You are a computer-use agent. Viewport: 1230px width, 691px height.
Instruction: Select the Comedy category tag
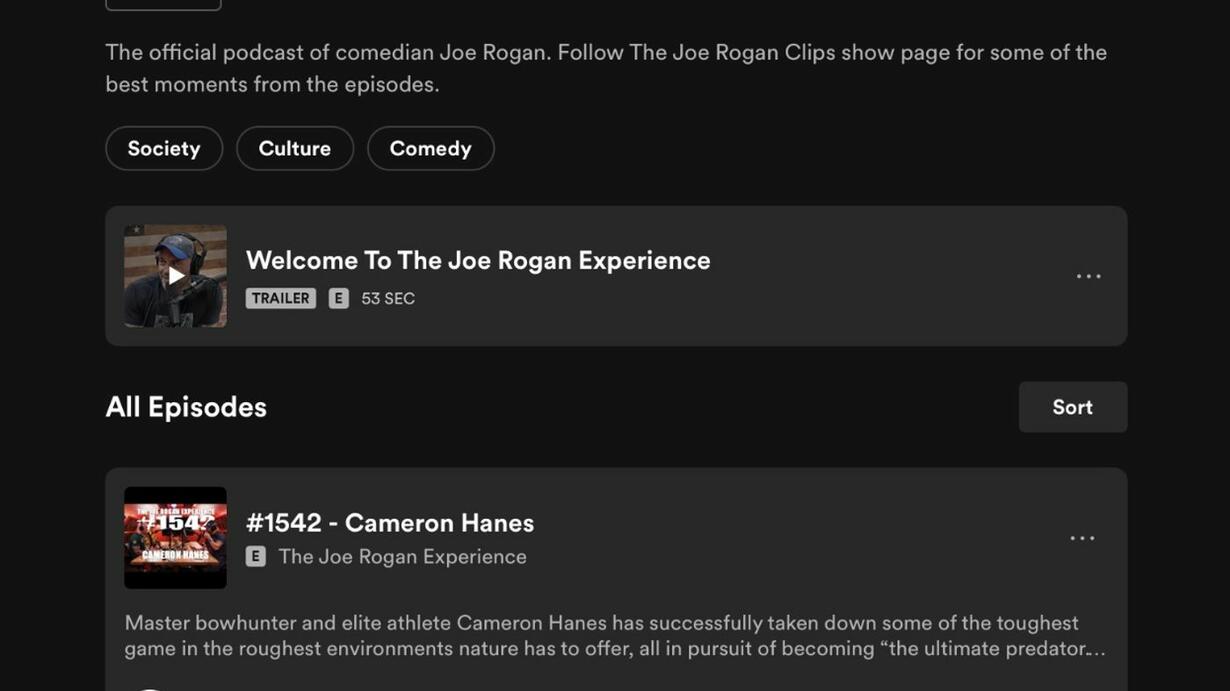(430, 148)
